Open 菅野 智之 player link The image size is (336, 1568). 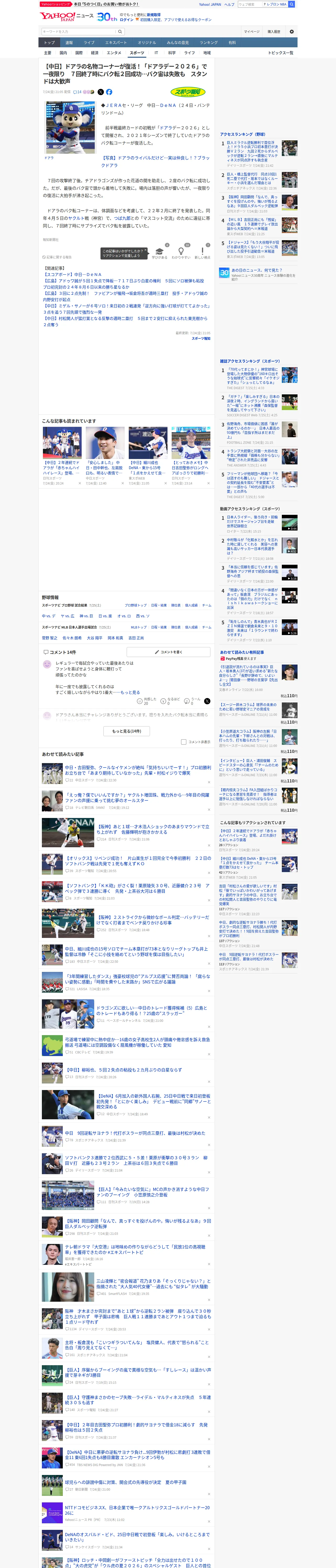coord(49,638)
